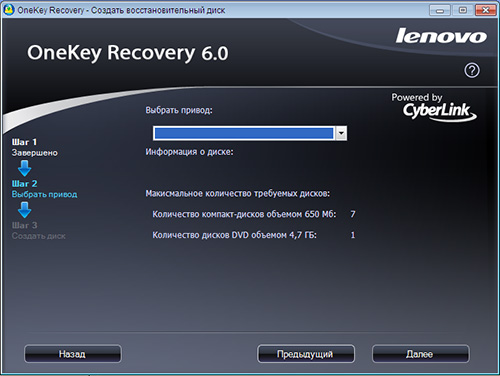Minimize the OneKey Recovery window
Viewport: 500px width, 376px height.
440,10
